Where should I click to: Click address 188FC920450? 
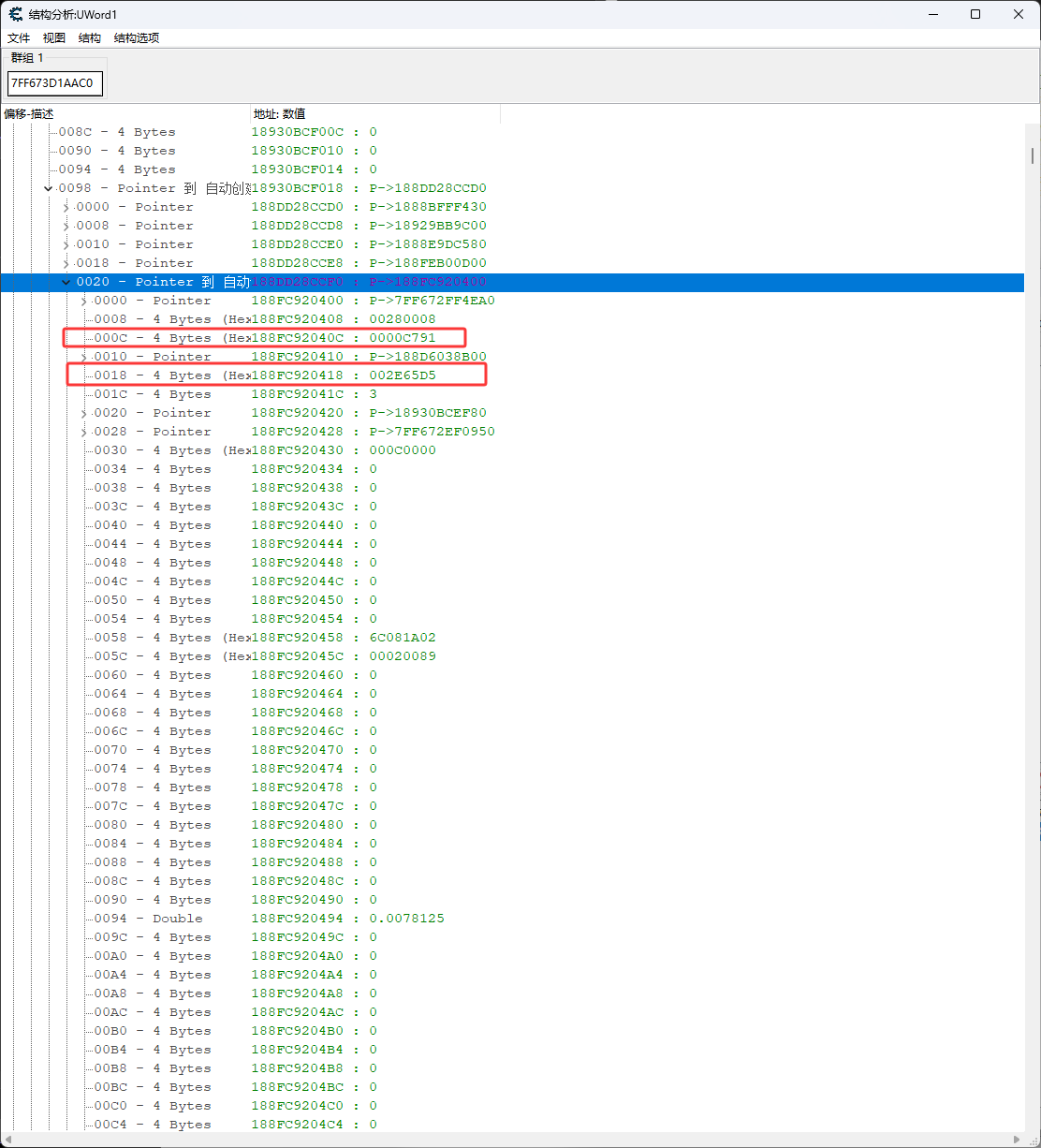coord(298,600)
